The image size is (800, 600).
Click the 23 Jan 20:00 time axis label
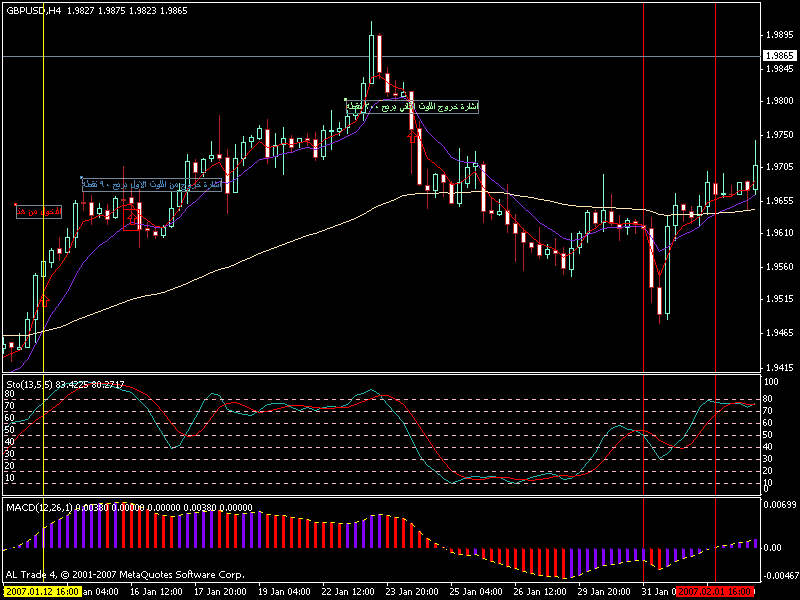[404, 592]
